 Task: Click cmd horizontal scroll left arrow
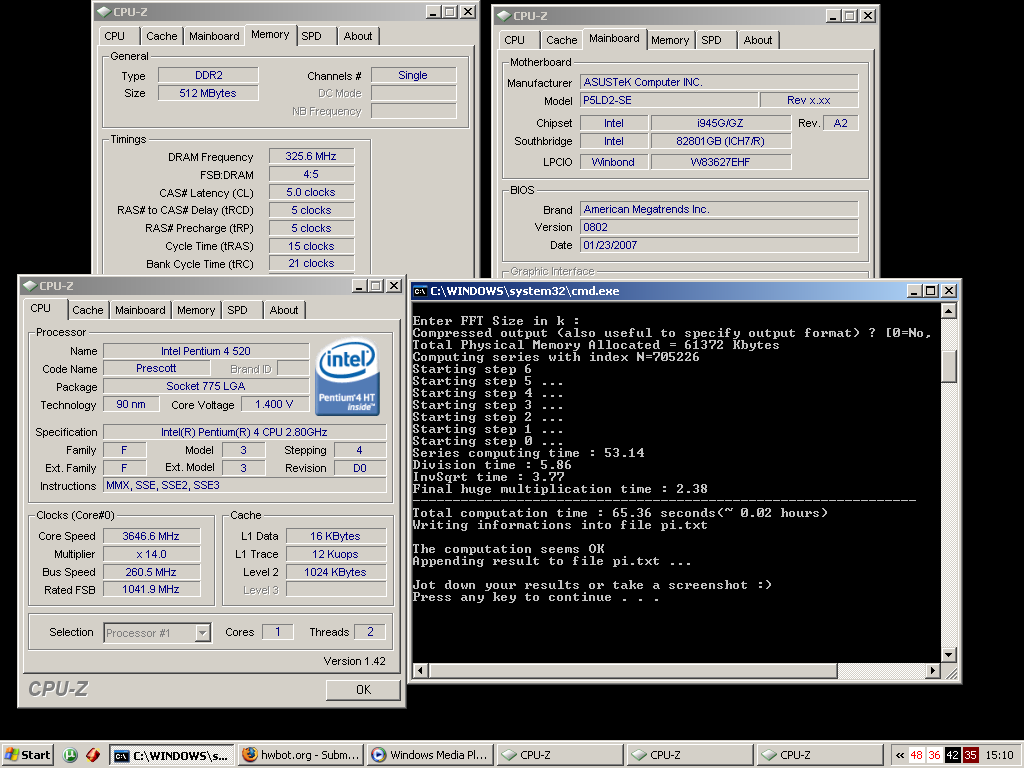pyautogui.click(x=421, y=671)
